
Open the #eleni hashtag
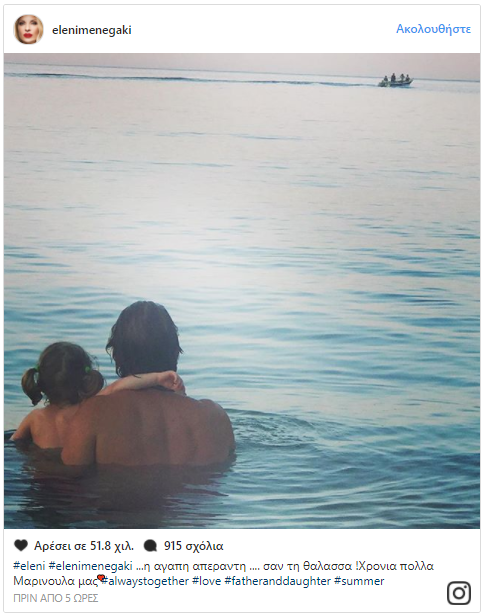coord(29,566)
